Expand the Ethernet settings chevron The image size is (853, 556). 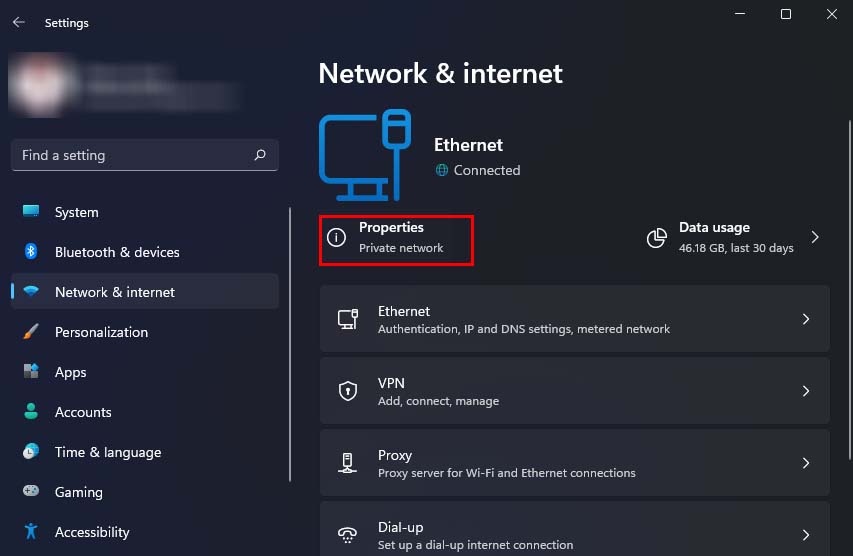click(806, 319)
